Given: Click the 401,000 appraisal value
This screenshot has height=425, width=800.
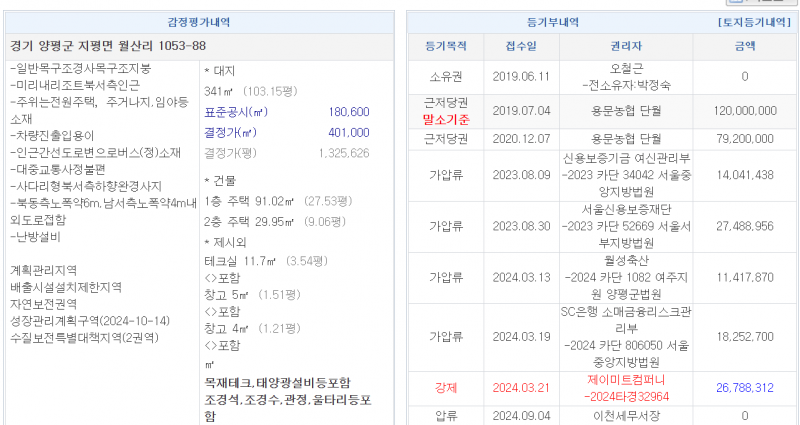Looking at the screenshot, I should [348, 132].
